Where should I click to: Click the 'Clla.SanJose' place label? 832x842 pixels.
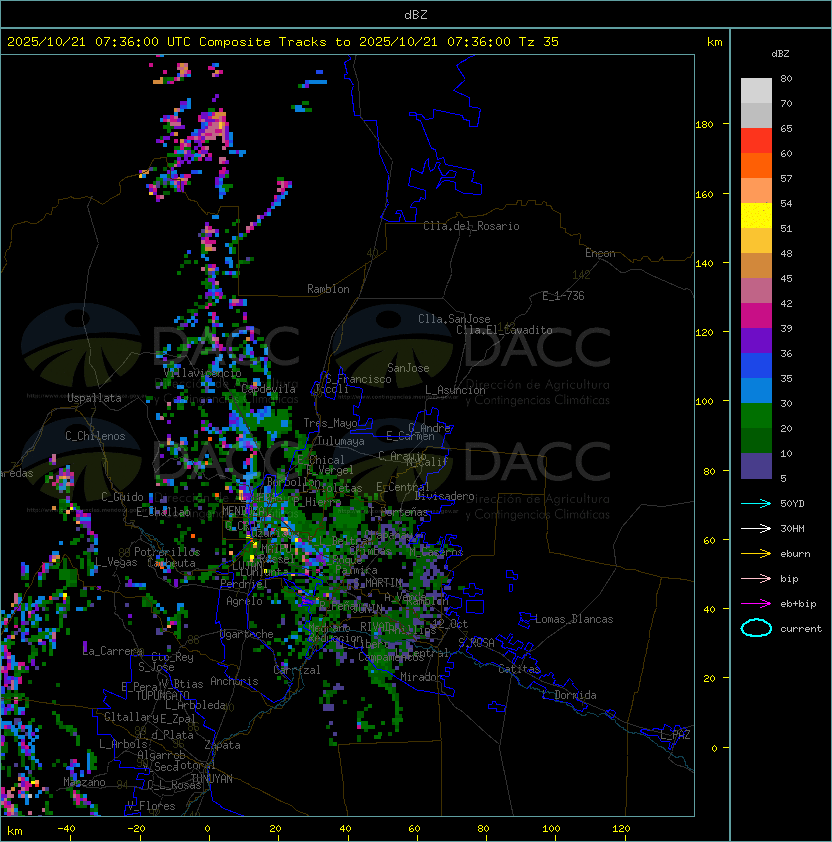click(454, 319)
